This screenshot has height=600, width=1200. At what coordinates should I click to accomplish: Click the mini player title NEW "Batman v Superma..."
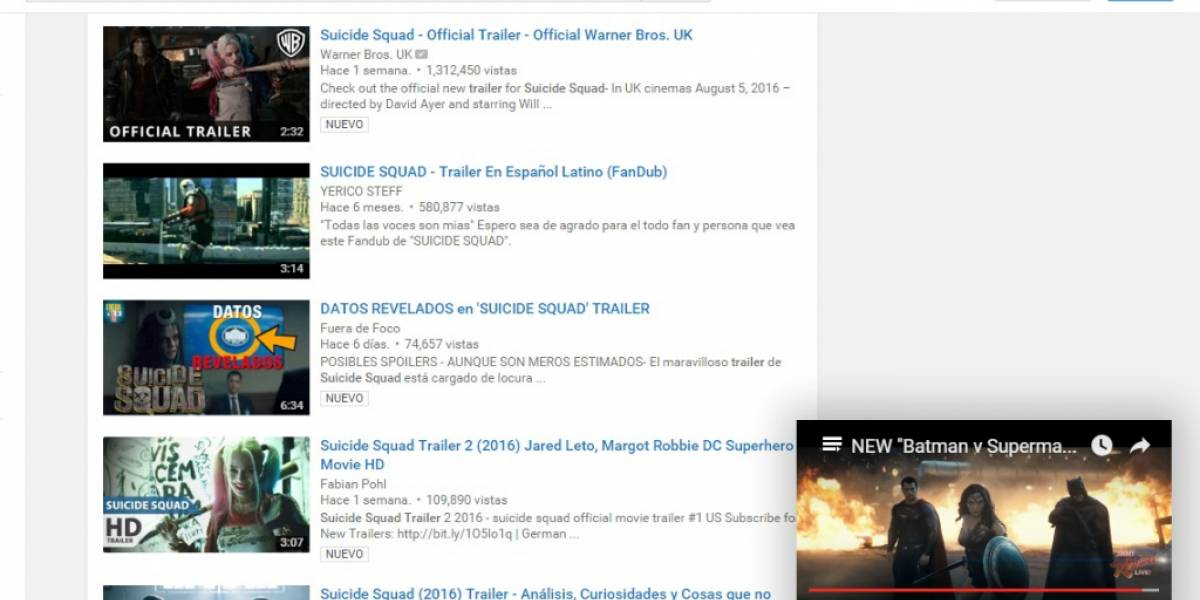coord(964,446)
